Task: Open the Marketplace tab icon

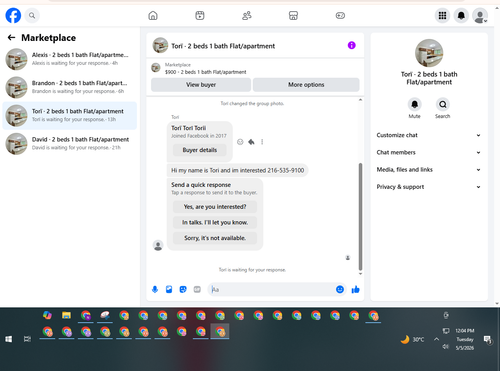Action: 293,15
